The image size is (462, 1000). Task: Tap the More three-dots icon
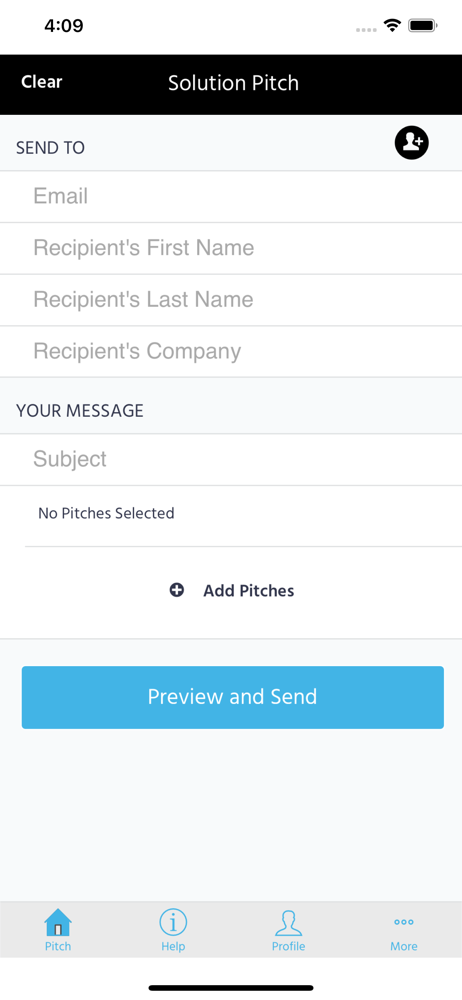[404, 922]
